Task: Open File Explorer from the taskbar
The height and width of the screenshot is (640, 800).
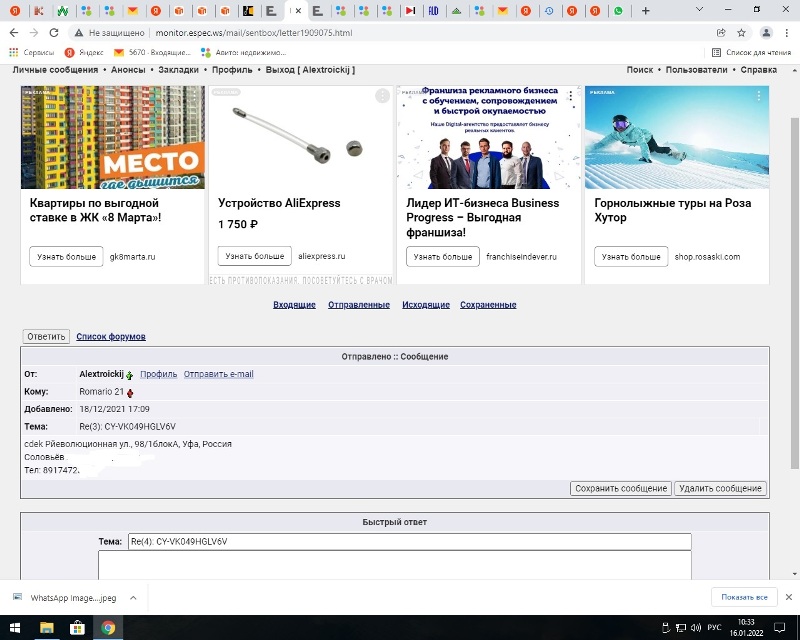Action: click(46, 628)
